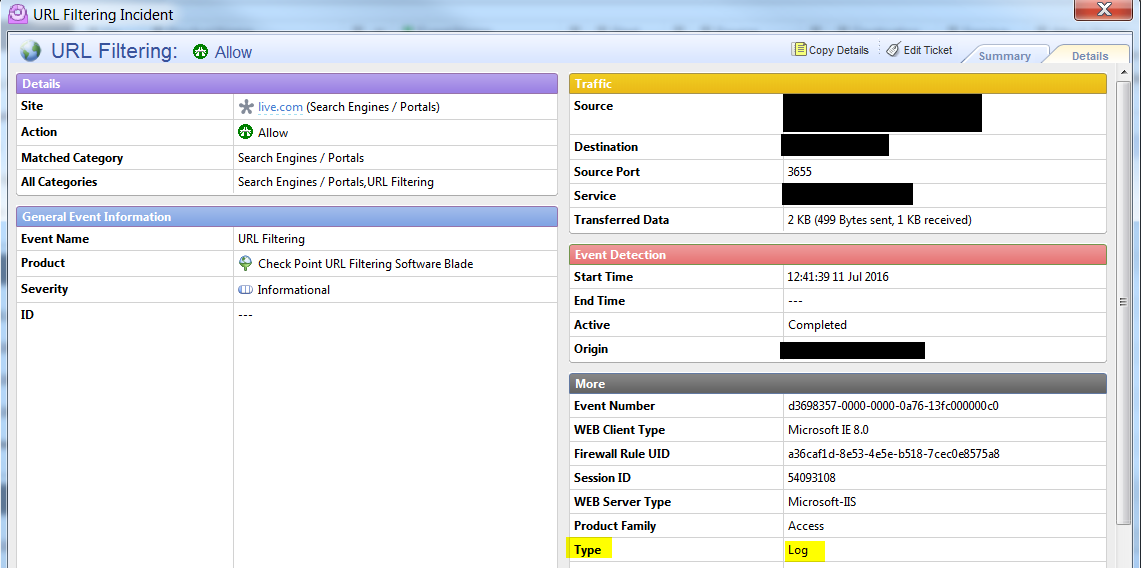Click the URL Filtering Incident window icon
This screenshot has width=1141, height=568.
17,14
